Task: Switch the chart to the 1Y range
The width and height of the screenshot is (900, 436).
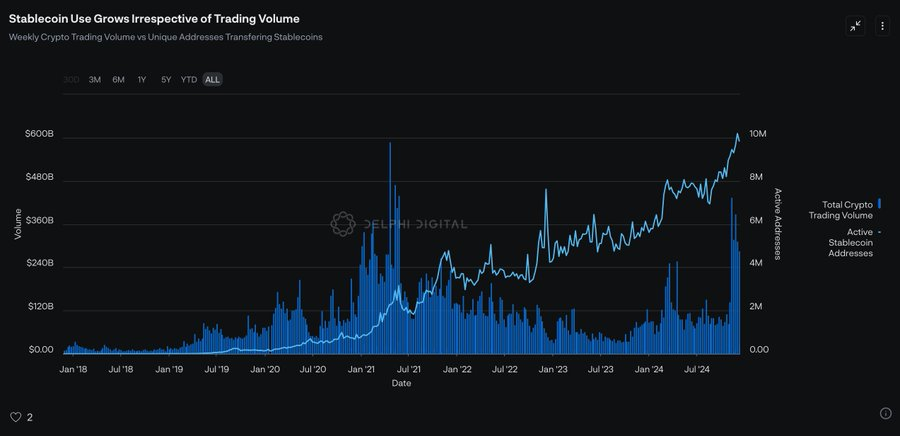Action: [x=142, y=79]
